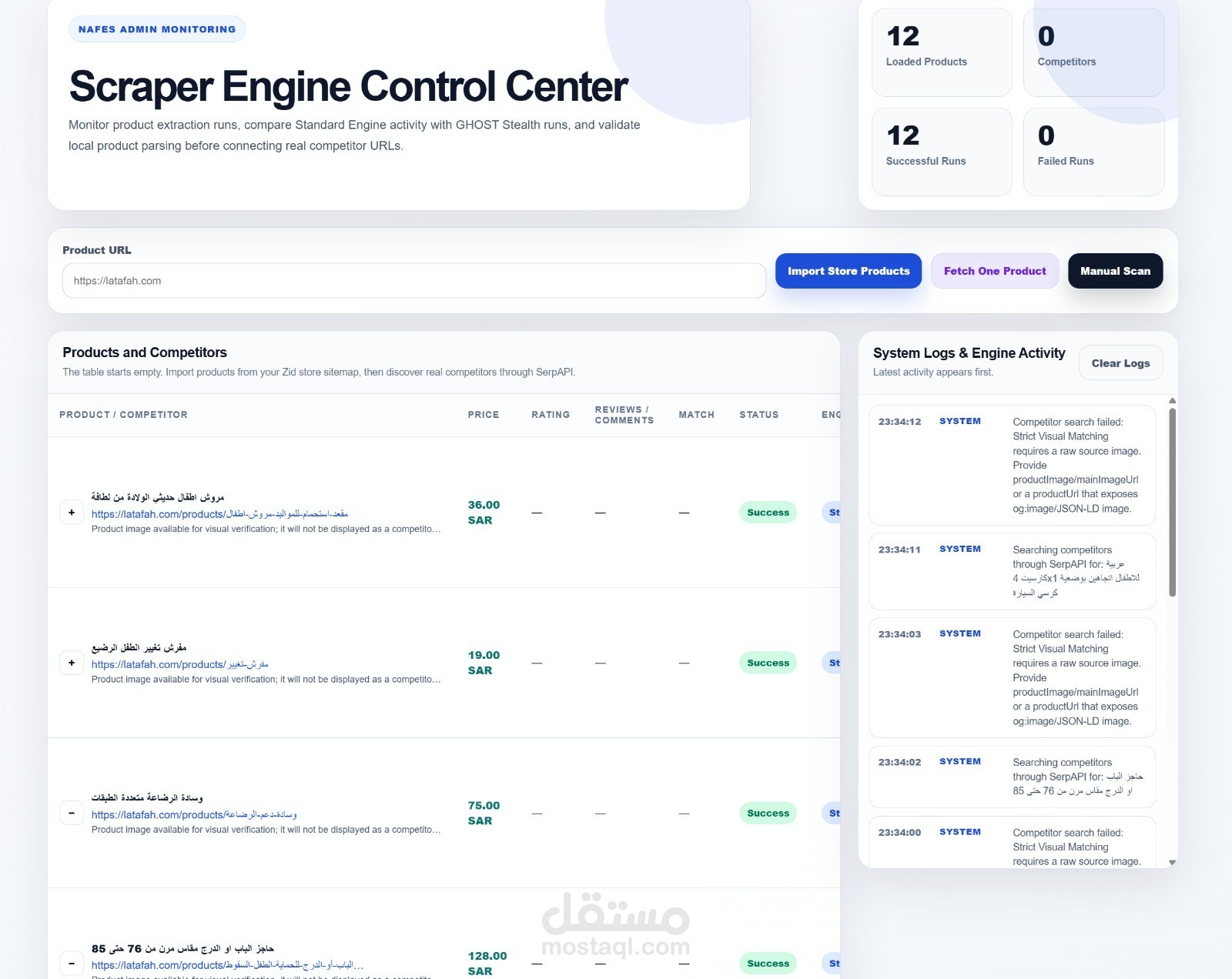Image resolution: width=1232 pixels, height=979 pixels.
Task: Click the system logs scrollbar thumb
Action: [1172, 502]
